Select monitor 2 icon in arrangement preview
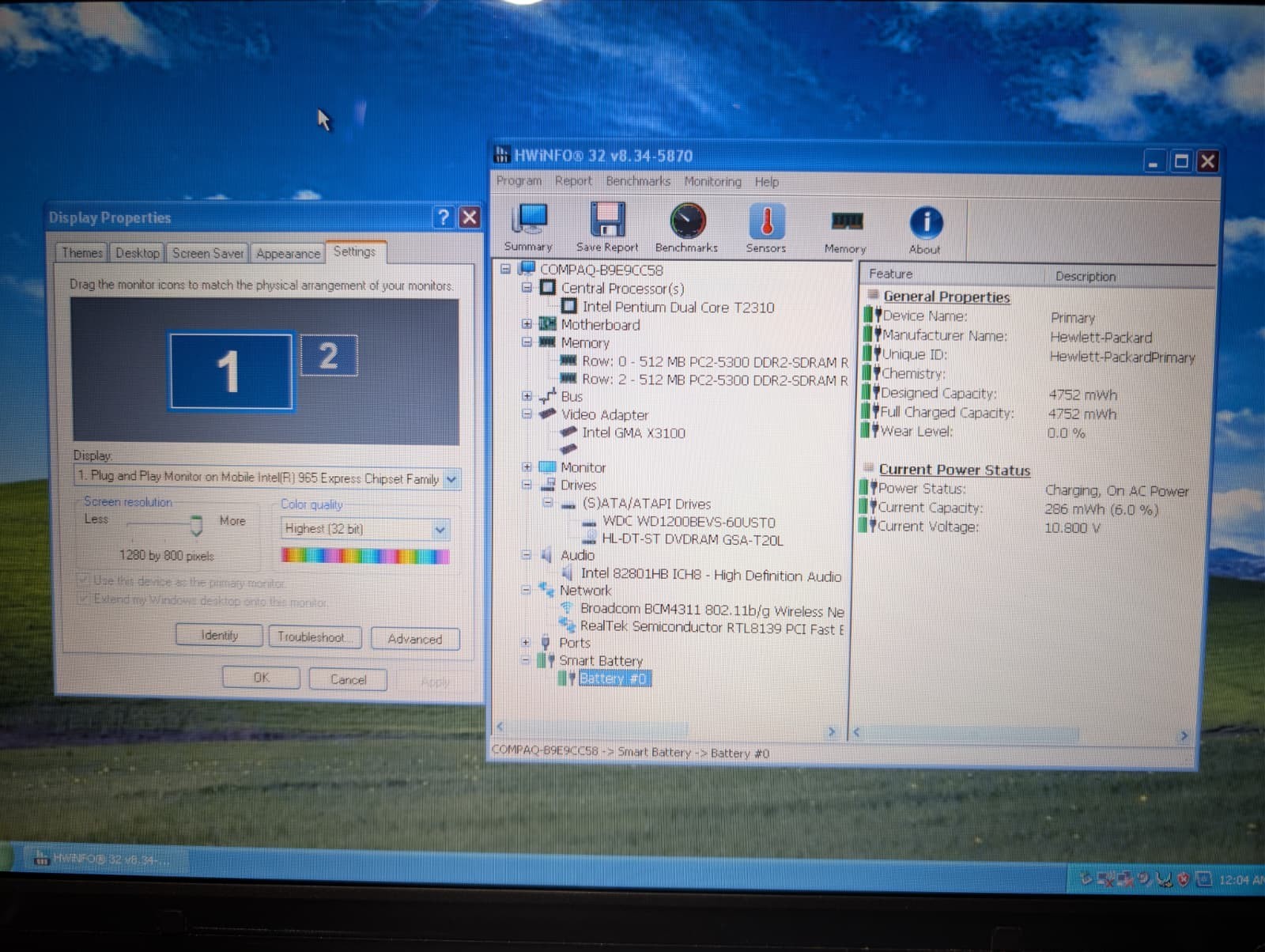This screenshot has height=952, width=1265. coord(329,355)
